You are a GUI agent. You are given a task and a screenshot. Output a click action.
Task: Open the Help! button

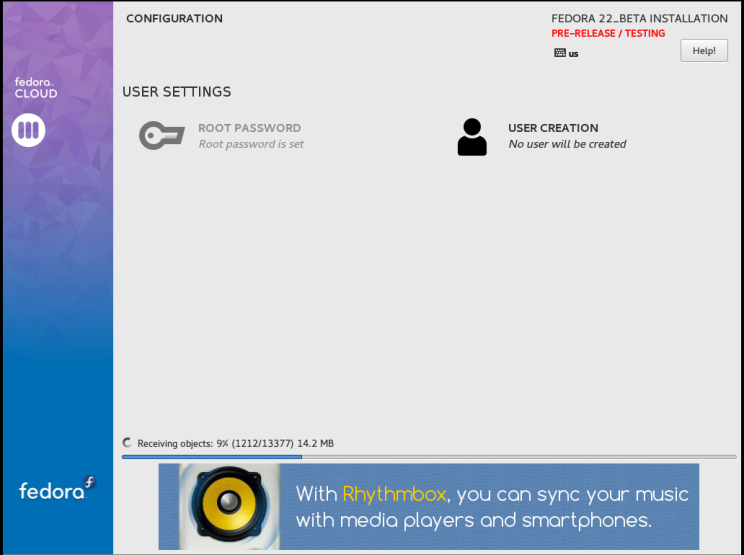coord(704,50)
